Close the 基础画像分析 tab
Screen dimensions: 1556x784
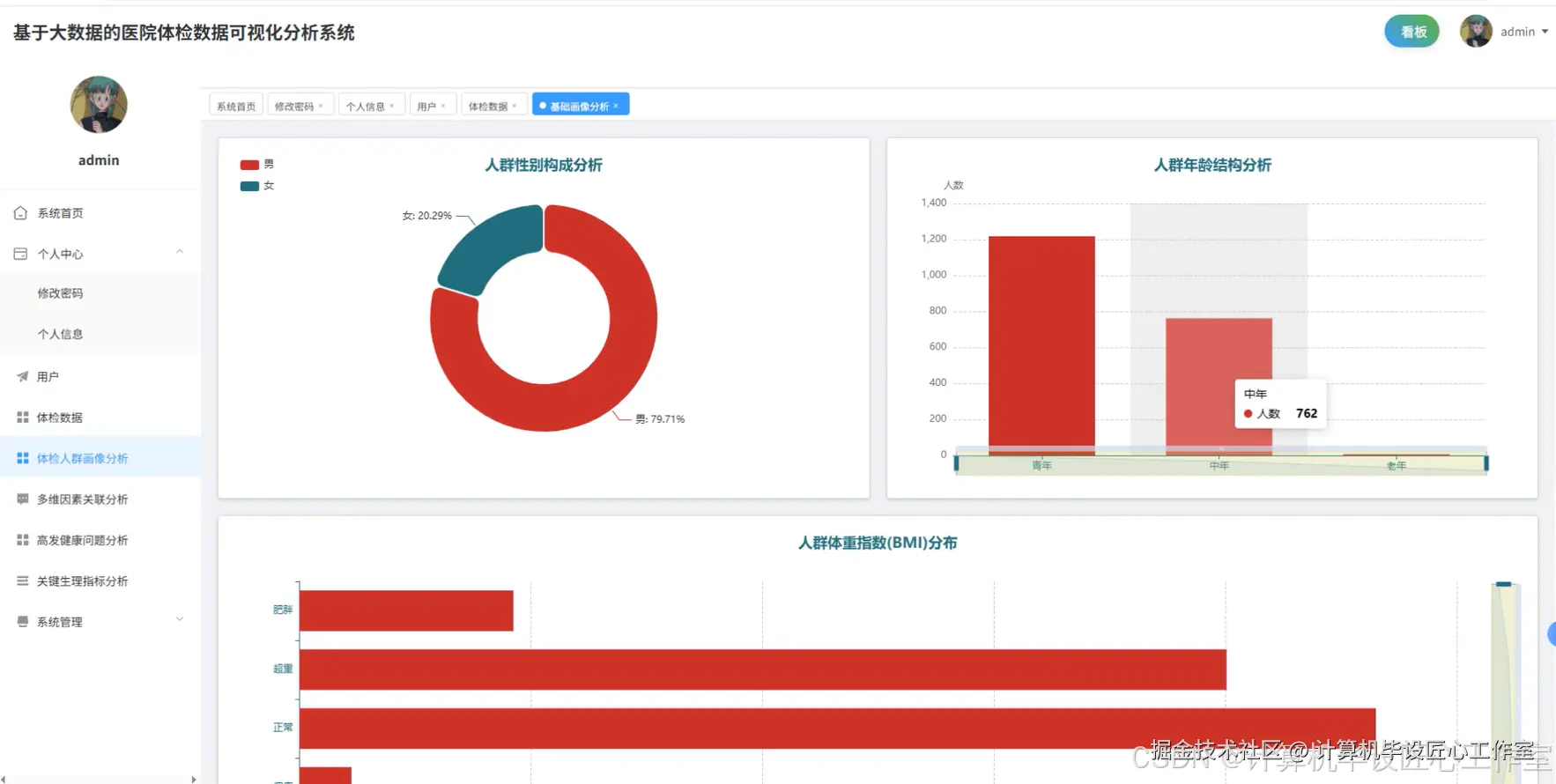click(616, 106)
